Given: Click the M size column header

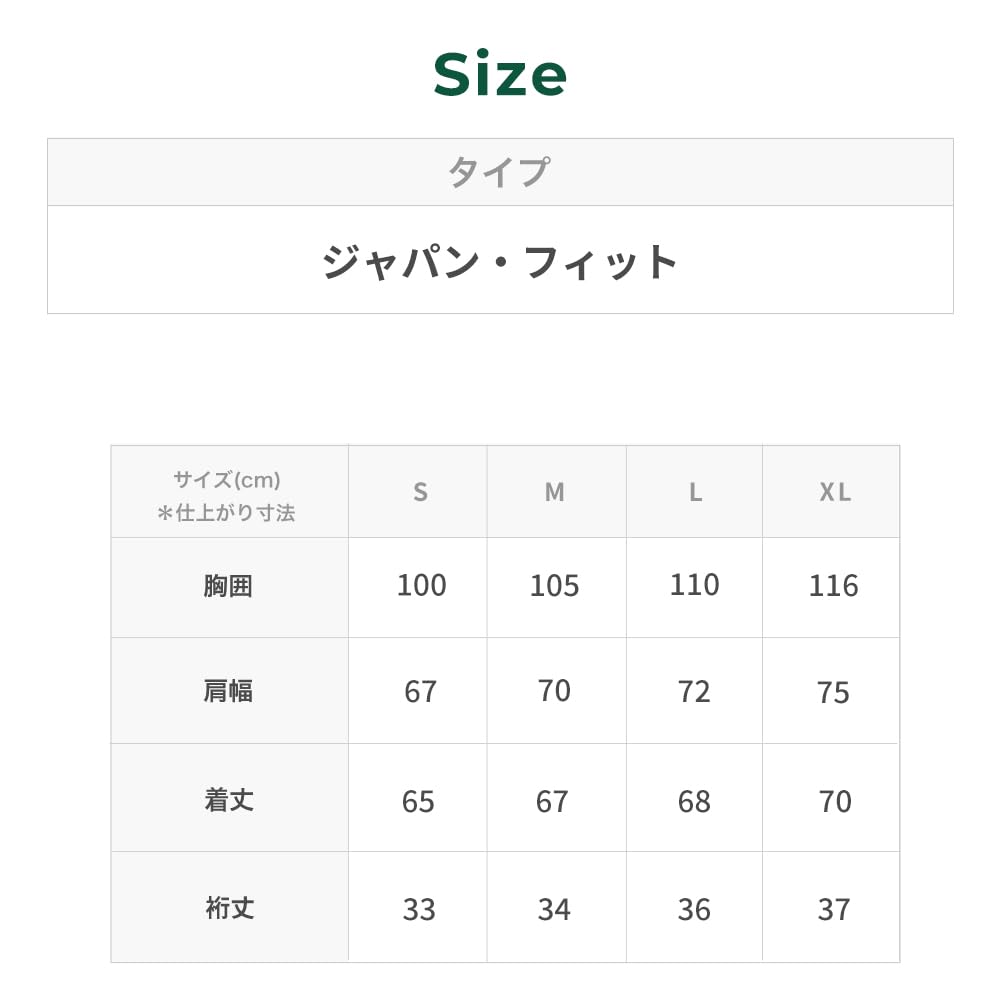Looking at the screenshot, I should point(555,492).
